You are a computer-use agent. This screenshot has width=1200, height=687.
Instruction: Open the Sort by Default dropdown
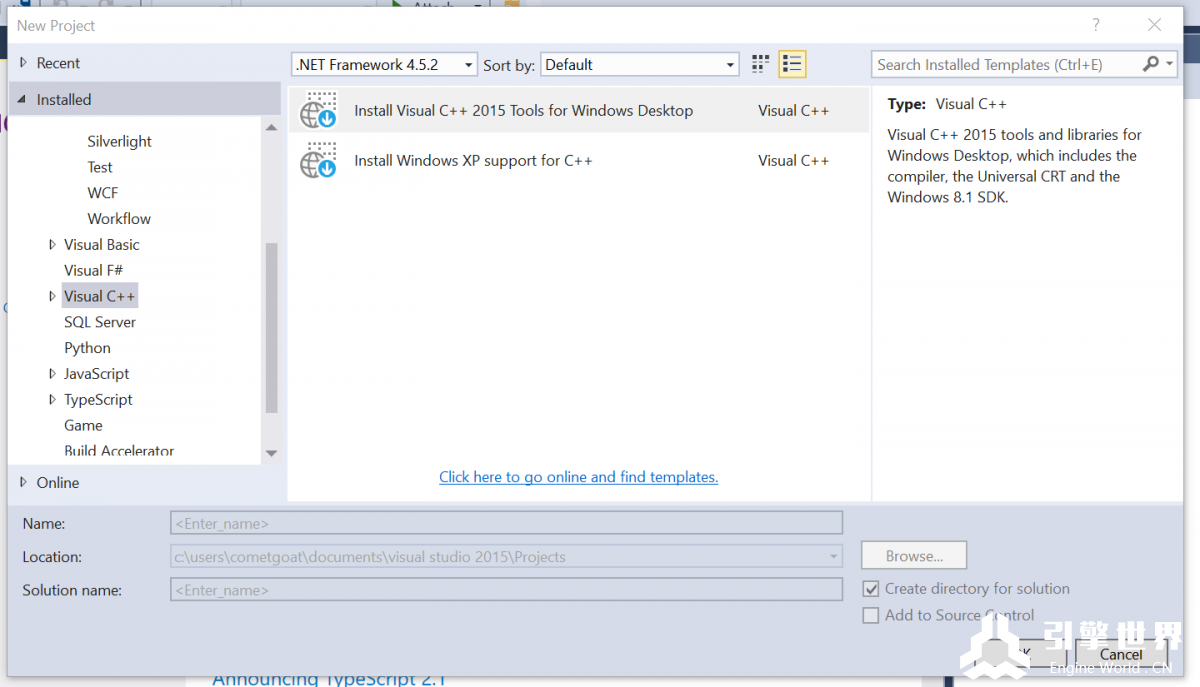click(x=639, y=64)
